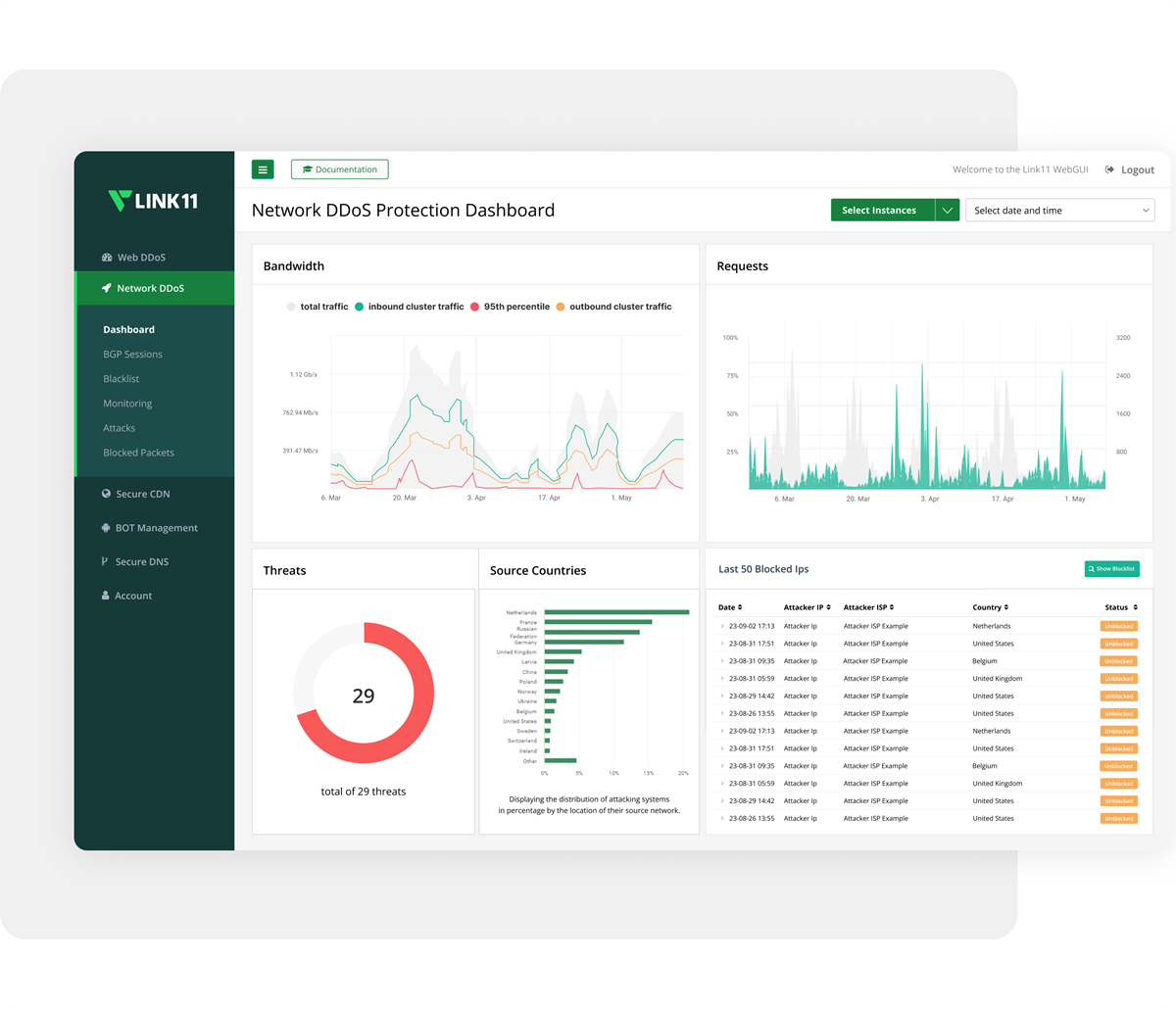Image resolution: width=1176 pixels, height=1009 pixels.
Task: Click the Web DDoS dashboard icon
Action: 107,258
